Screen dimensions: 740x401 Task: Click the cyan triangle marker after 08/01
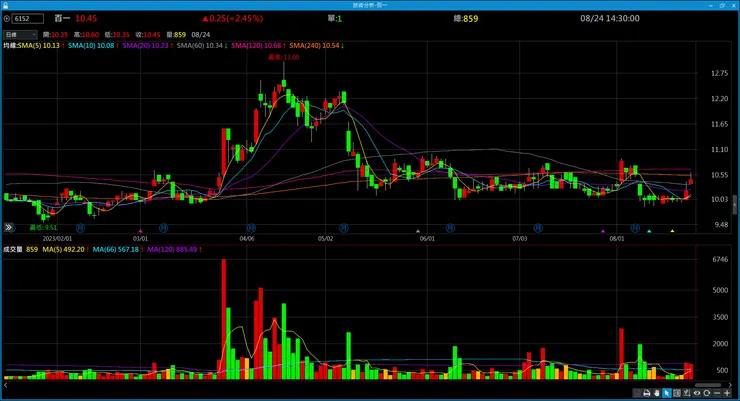(649, 231)
